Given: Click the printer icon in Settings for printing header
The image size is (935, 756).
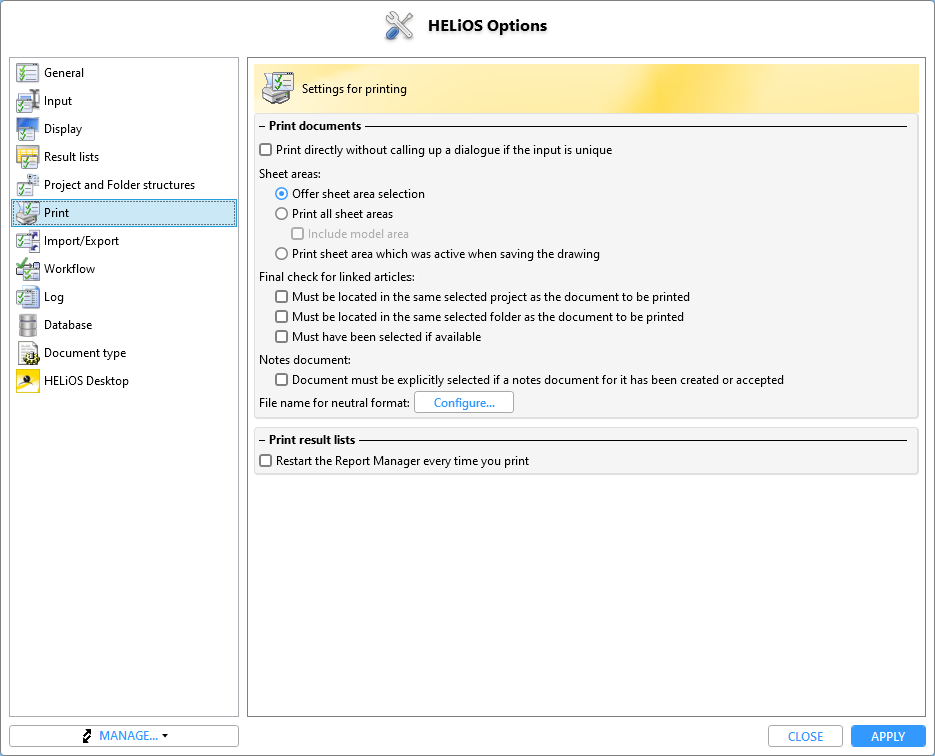Looking at the screenshot, I should tap(278, 88).
